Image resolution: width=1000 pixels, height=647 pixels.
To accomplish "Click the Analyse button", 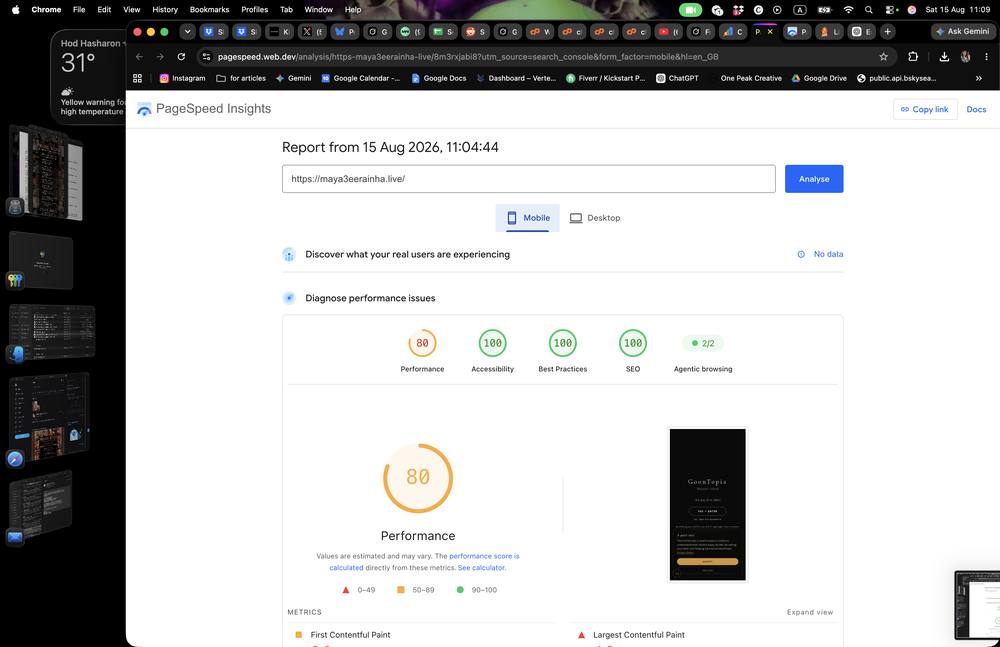I will [x=814, y=179].
